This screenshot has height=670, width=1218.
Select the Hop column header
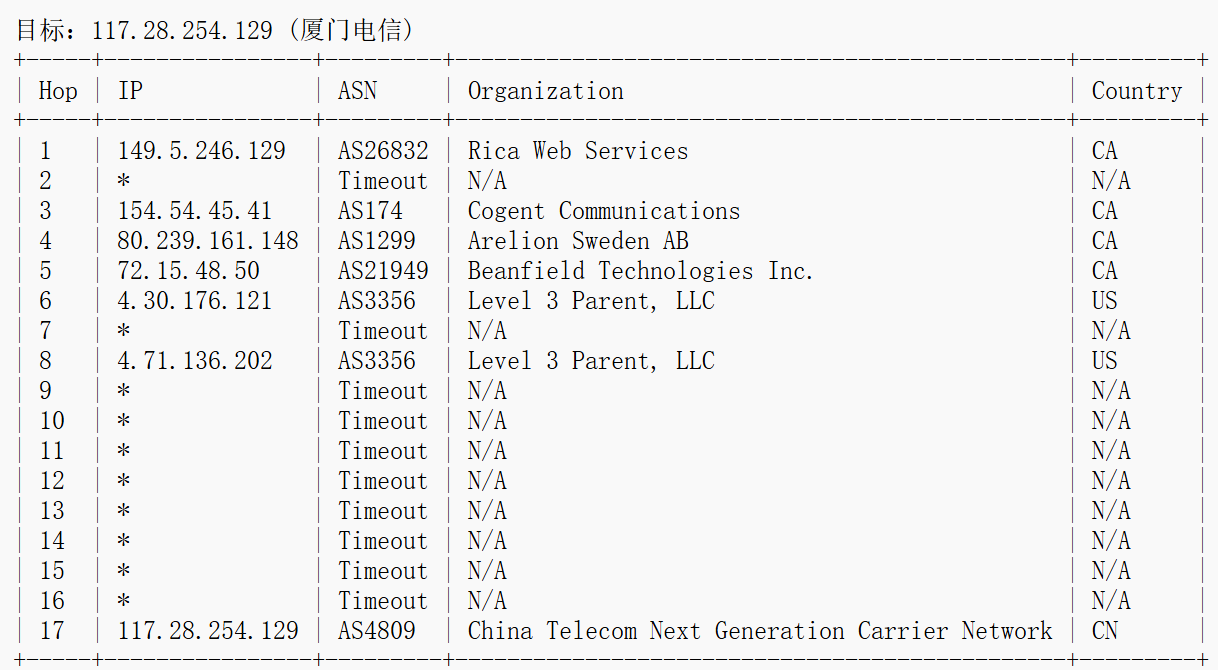click(x=58, y=91)
